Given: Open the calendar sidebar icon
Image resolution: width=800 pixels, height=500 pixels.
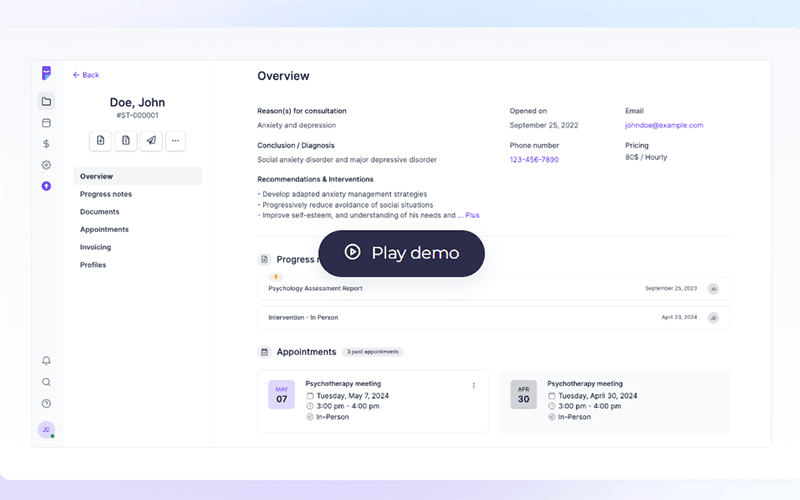Looking at the screenshot, I should [46, 123].
